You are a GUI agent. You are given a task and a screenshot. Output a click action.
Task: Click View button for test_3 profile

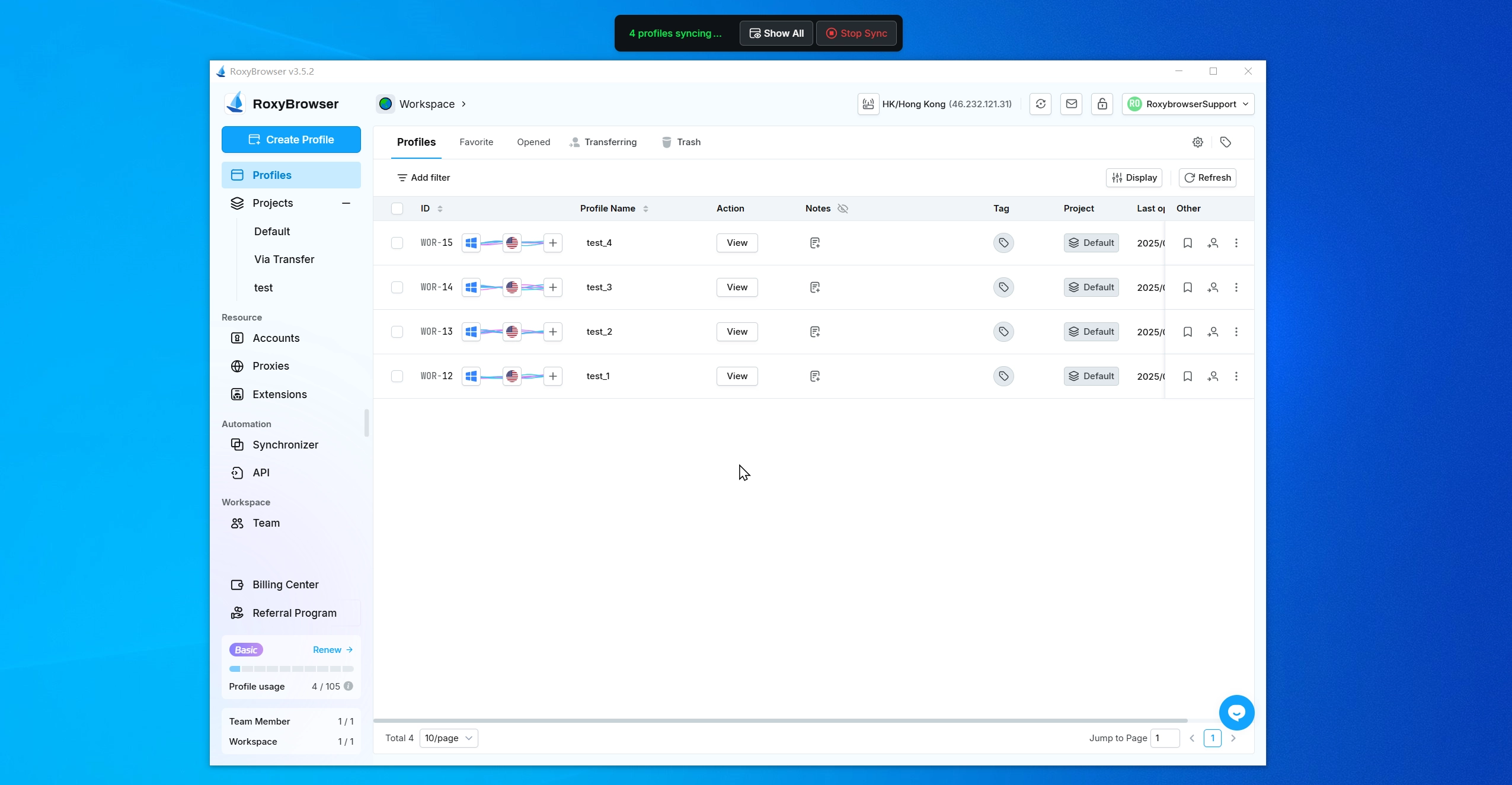(x=737, y=287)
